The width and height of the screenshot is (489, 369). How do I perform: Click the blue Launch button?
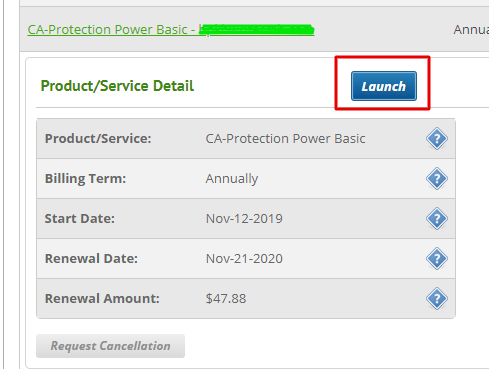click(384, 86)
